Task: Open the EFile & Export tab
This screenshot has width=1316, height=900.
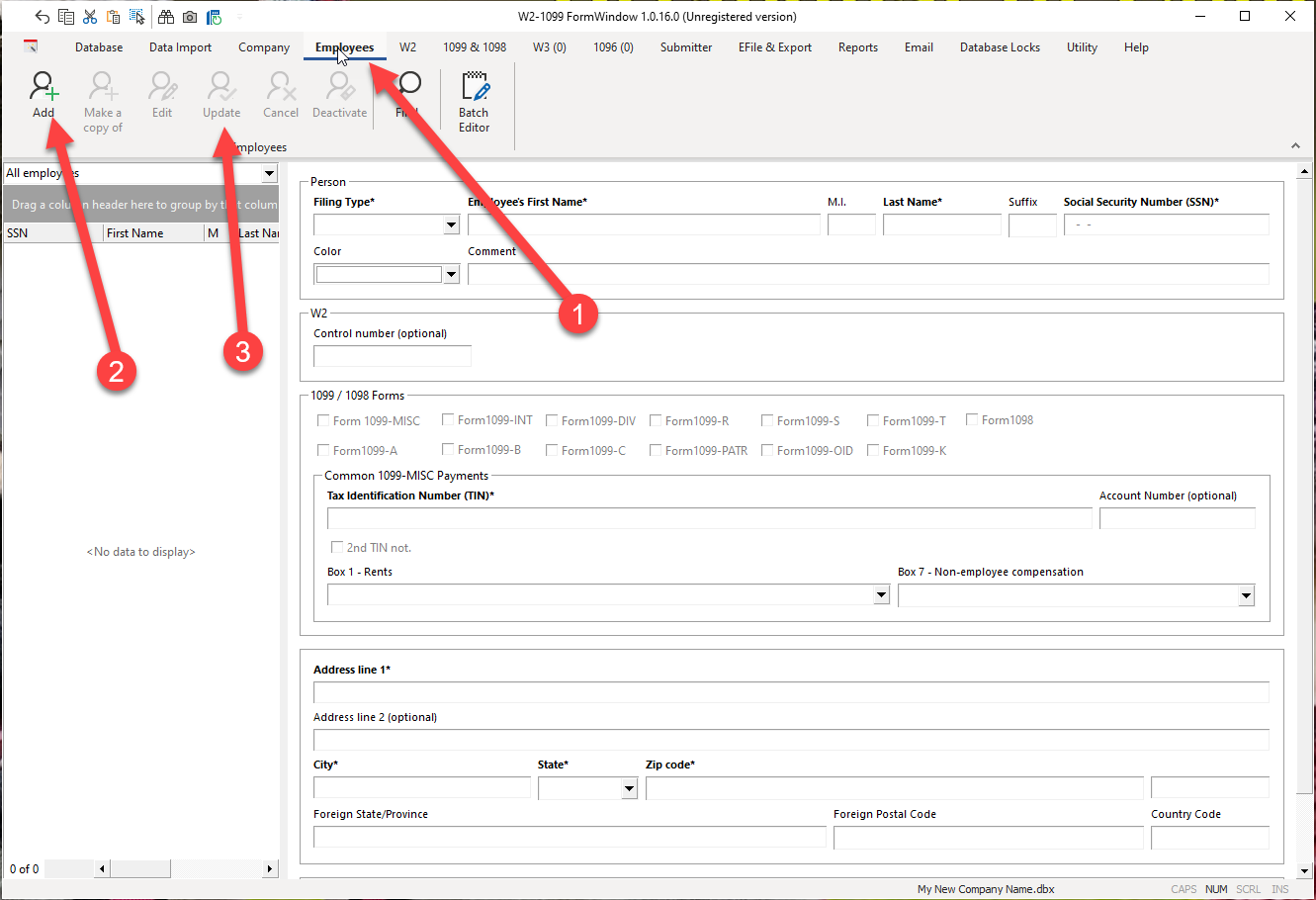Action: click(x=774, y=47)
